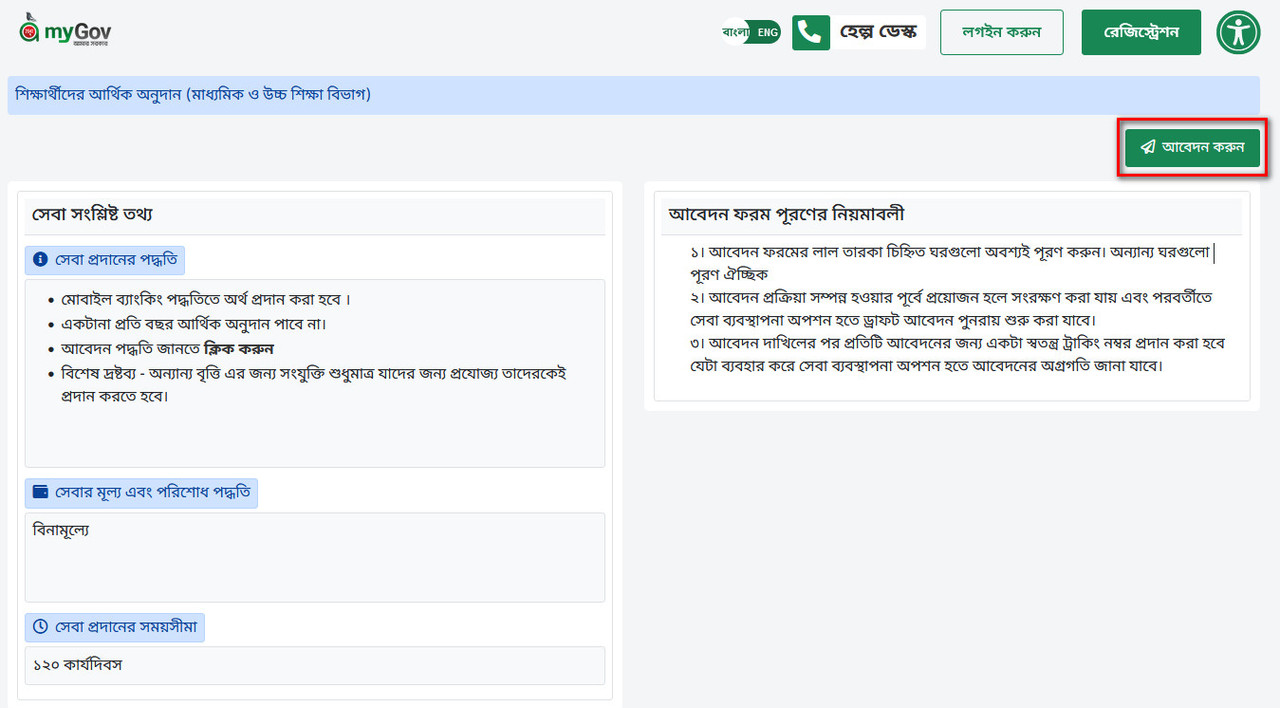Viewport: 1280px width, 708px height.
Task: Click the আবেদন ফরম পূরণের নিয়মাবলী heading
Action: (787, 215)
